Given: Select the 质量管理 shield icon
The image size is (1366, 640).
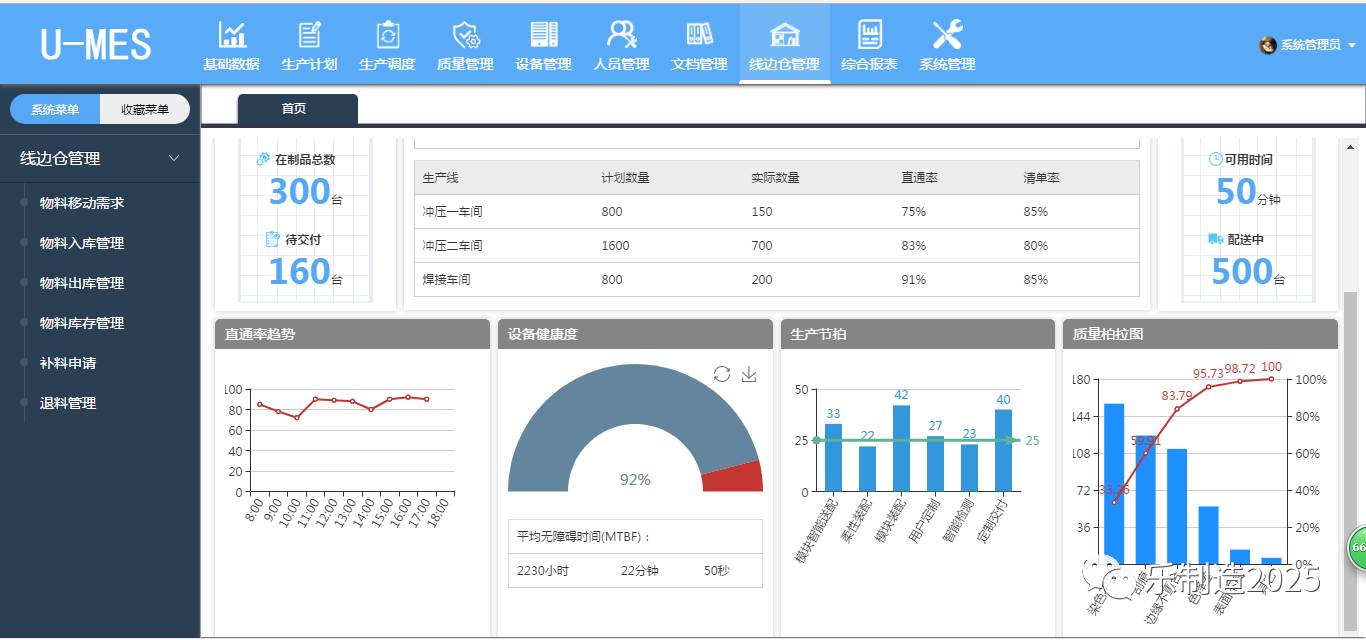Looking at the screenshot, I should [465, 36].
